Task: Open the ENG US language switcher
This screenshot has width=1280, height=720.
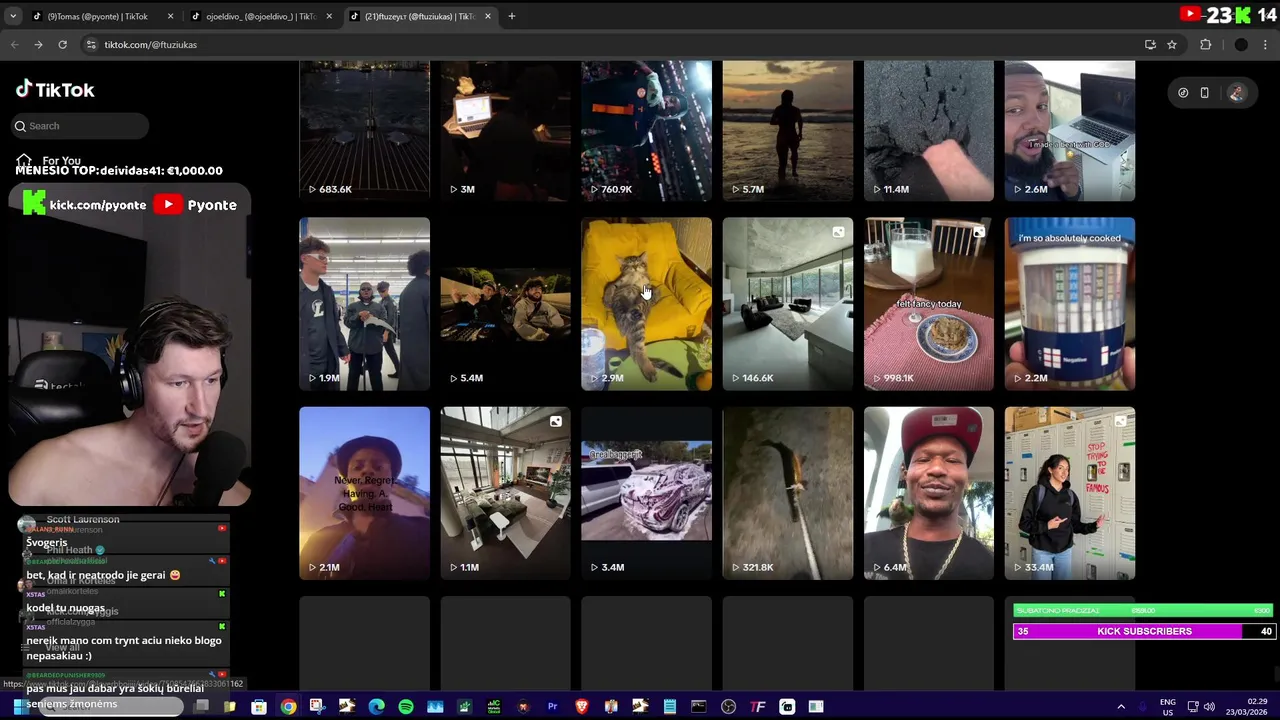Action: click(x=1168, y=707)
